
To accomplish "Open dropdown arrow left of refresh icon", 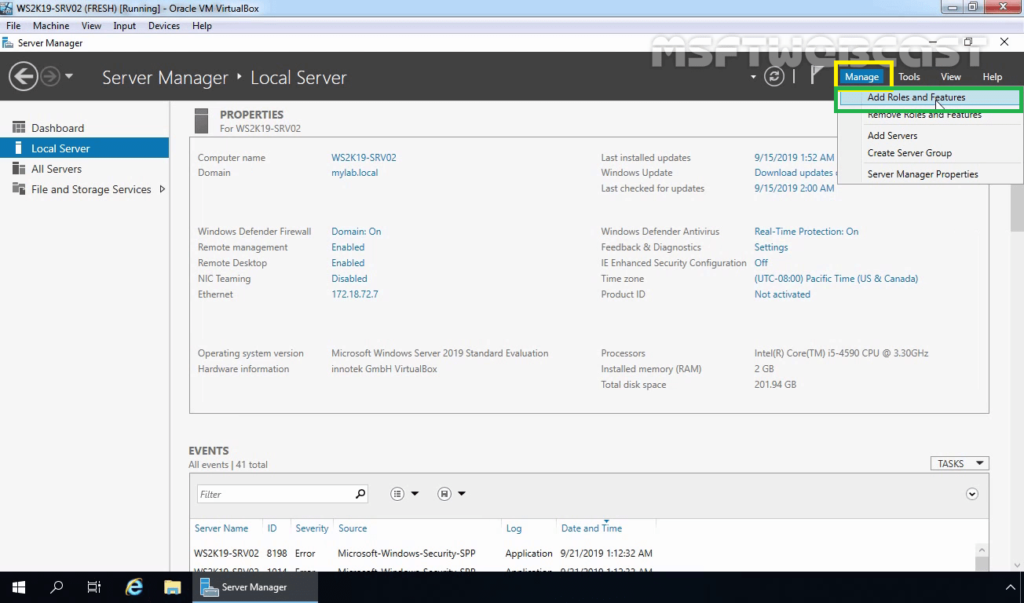I will (x=753, y=77).
